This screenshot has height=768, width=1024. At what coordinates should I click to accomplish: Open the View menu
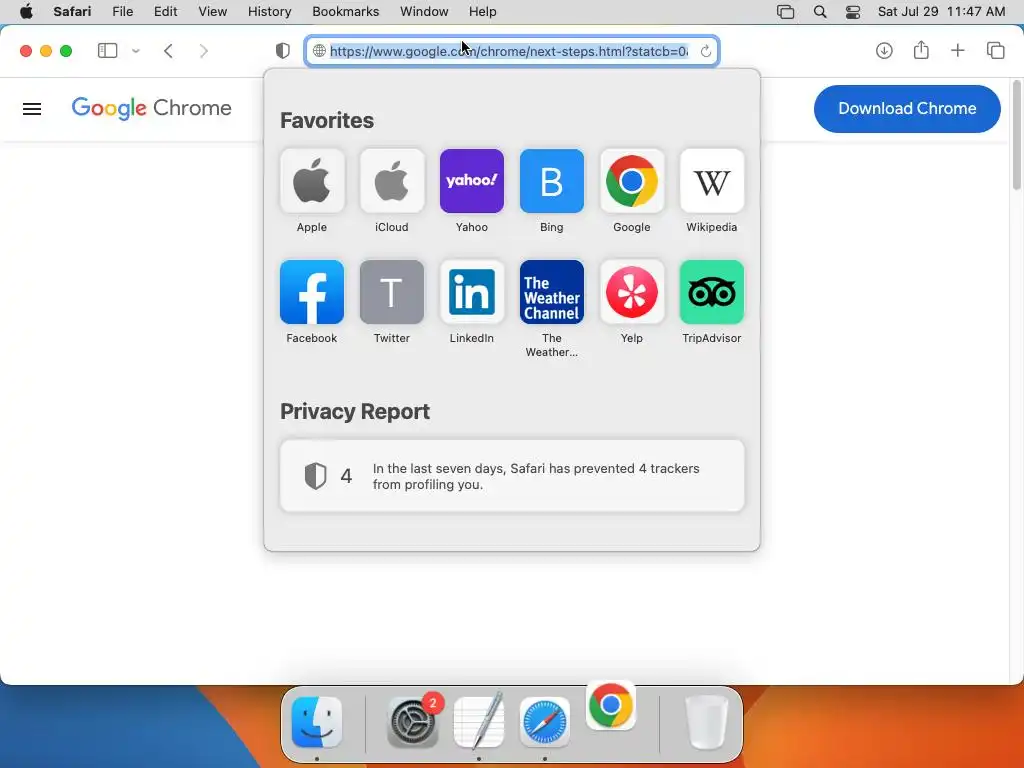click(x=213, y=12)
